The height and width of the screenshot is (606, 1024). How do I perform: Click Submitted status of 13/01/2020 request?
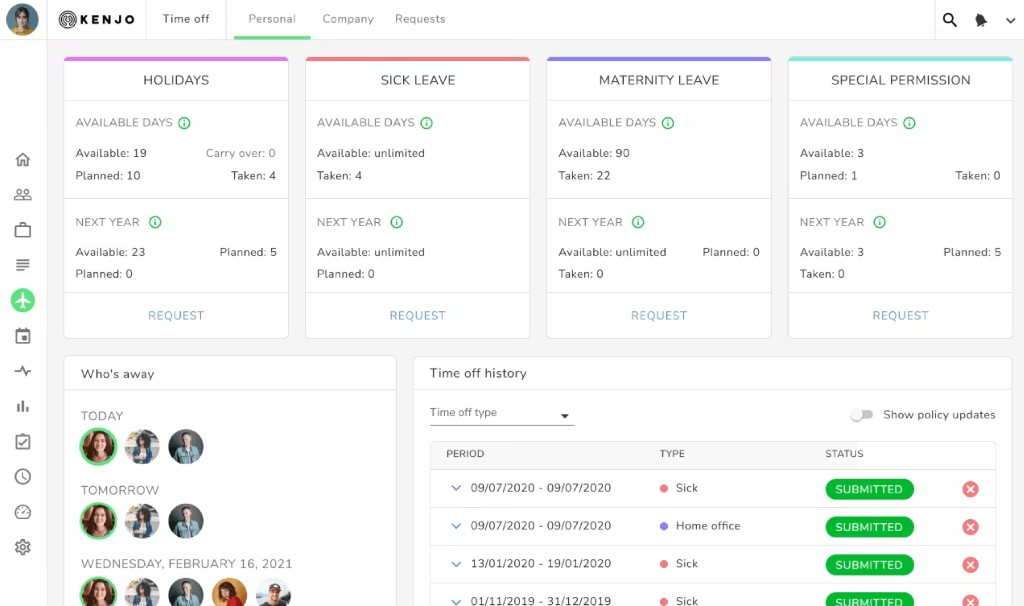[869, 565]
